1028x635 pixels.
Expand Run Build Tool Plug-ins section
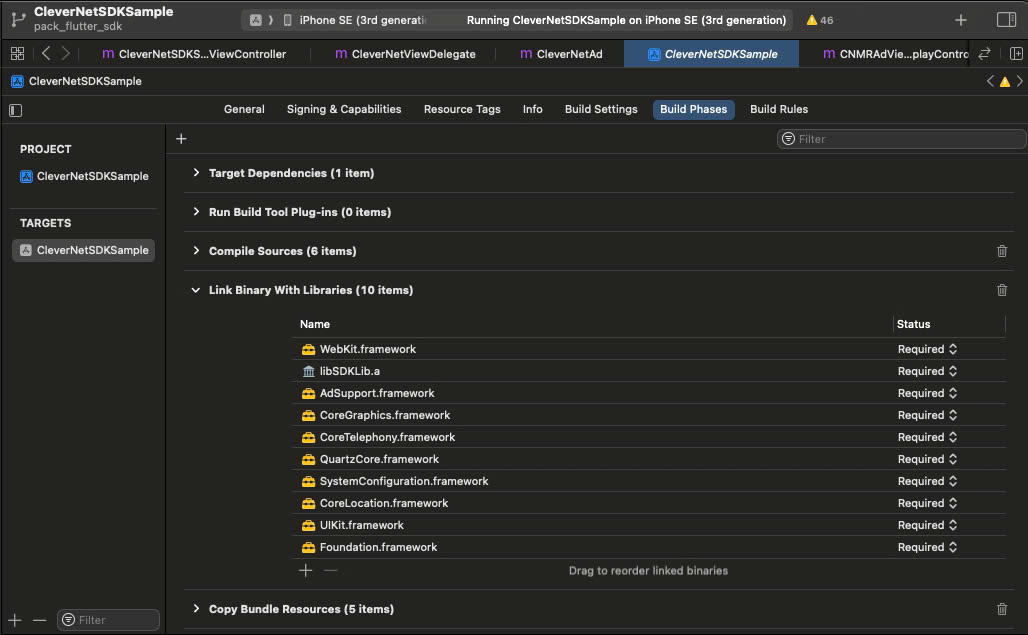(x=195, y=212)
